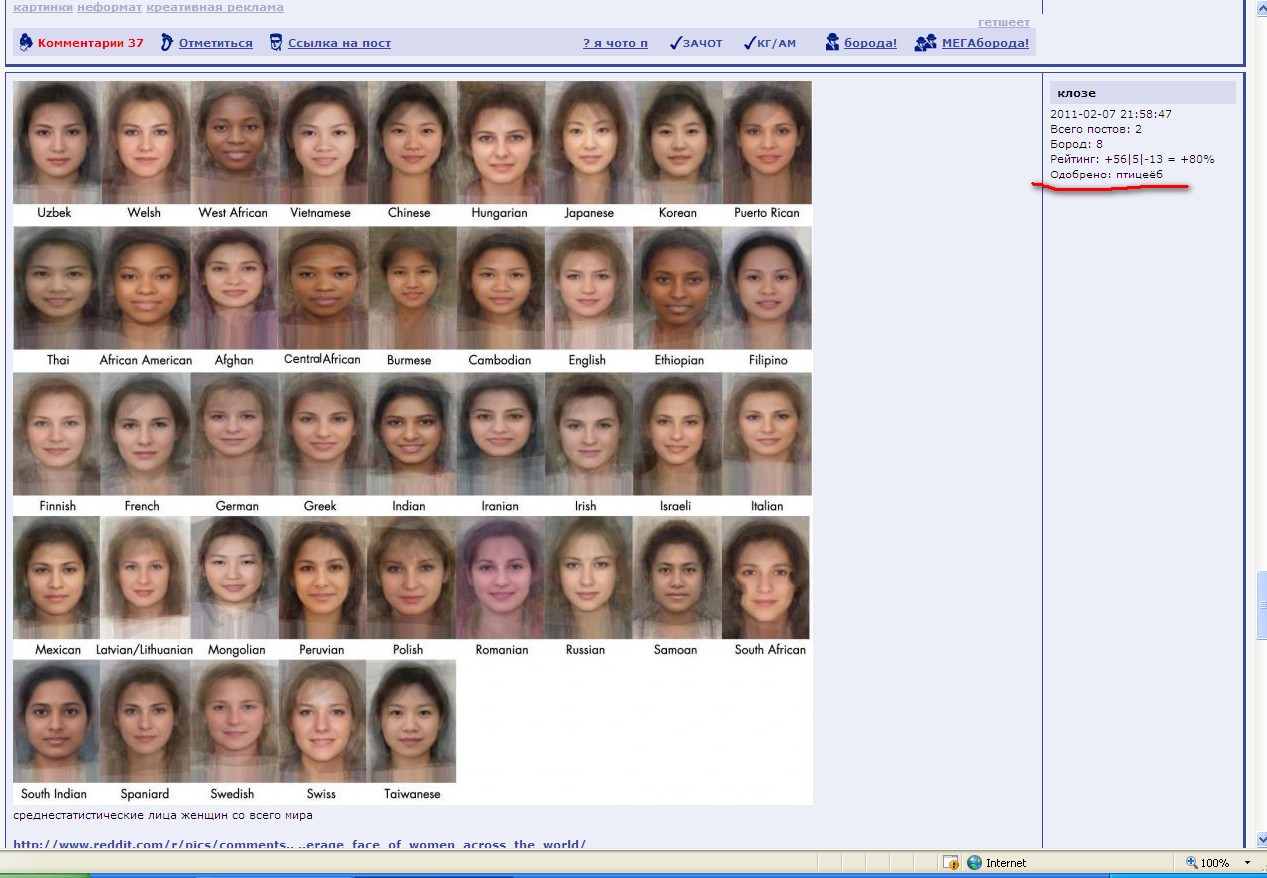The height and width of the screenshot is (878, 1267).
Task: Open the креативная реклама tag link
Action: (214, 7)
